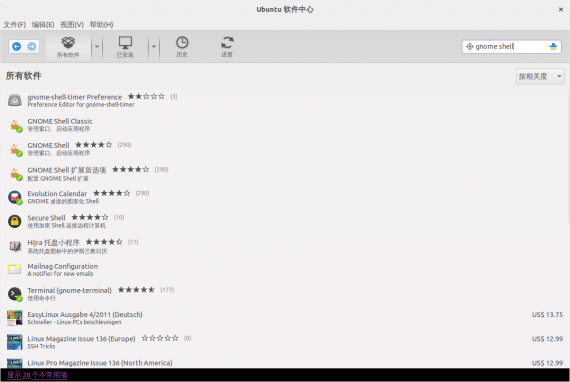Select the Evolution Calendar entry title

click(57, 193)
